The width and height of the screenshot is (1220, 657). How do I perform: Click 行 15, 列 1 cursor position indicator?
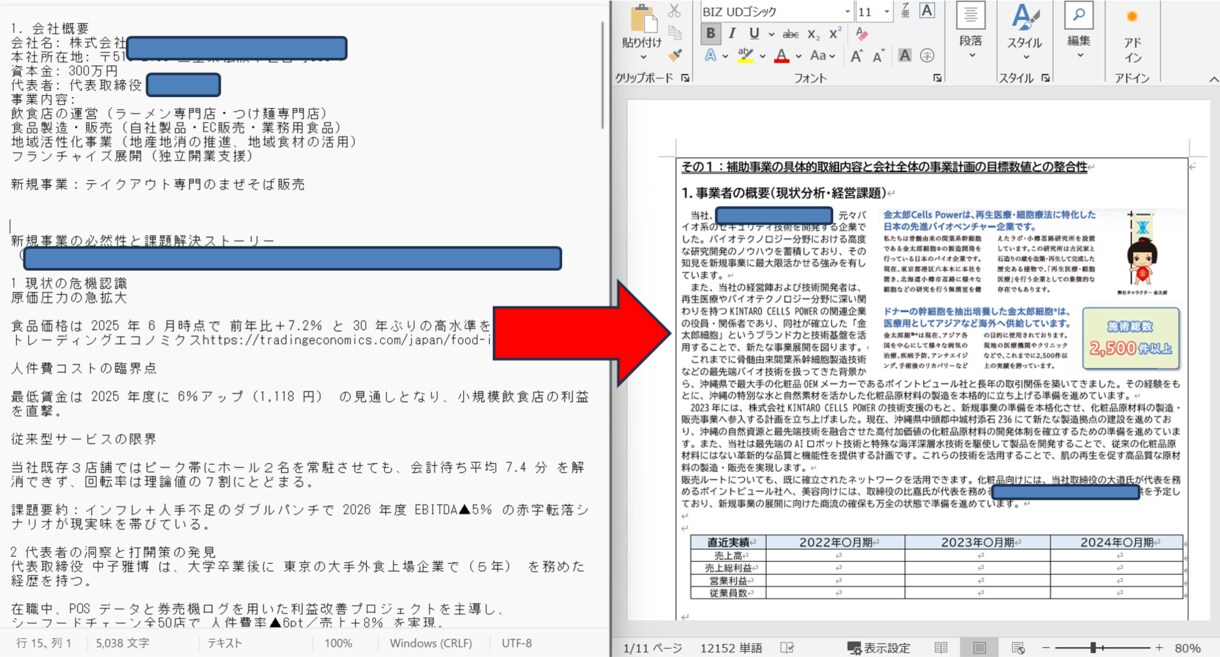point(42,644)
